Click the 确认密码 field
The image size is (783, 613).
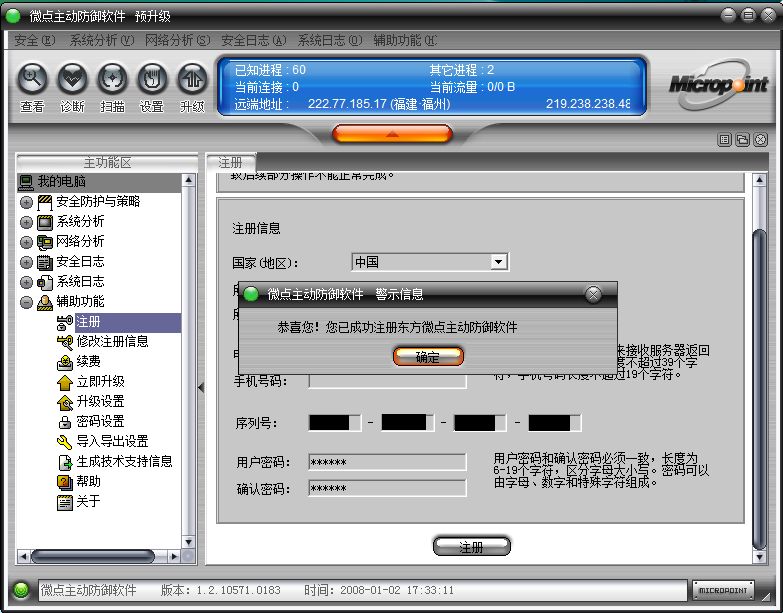point(388,488)
